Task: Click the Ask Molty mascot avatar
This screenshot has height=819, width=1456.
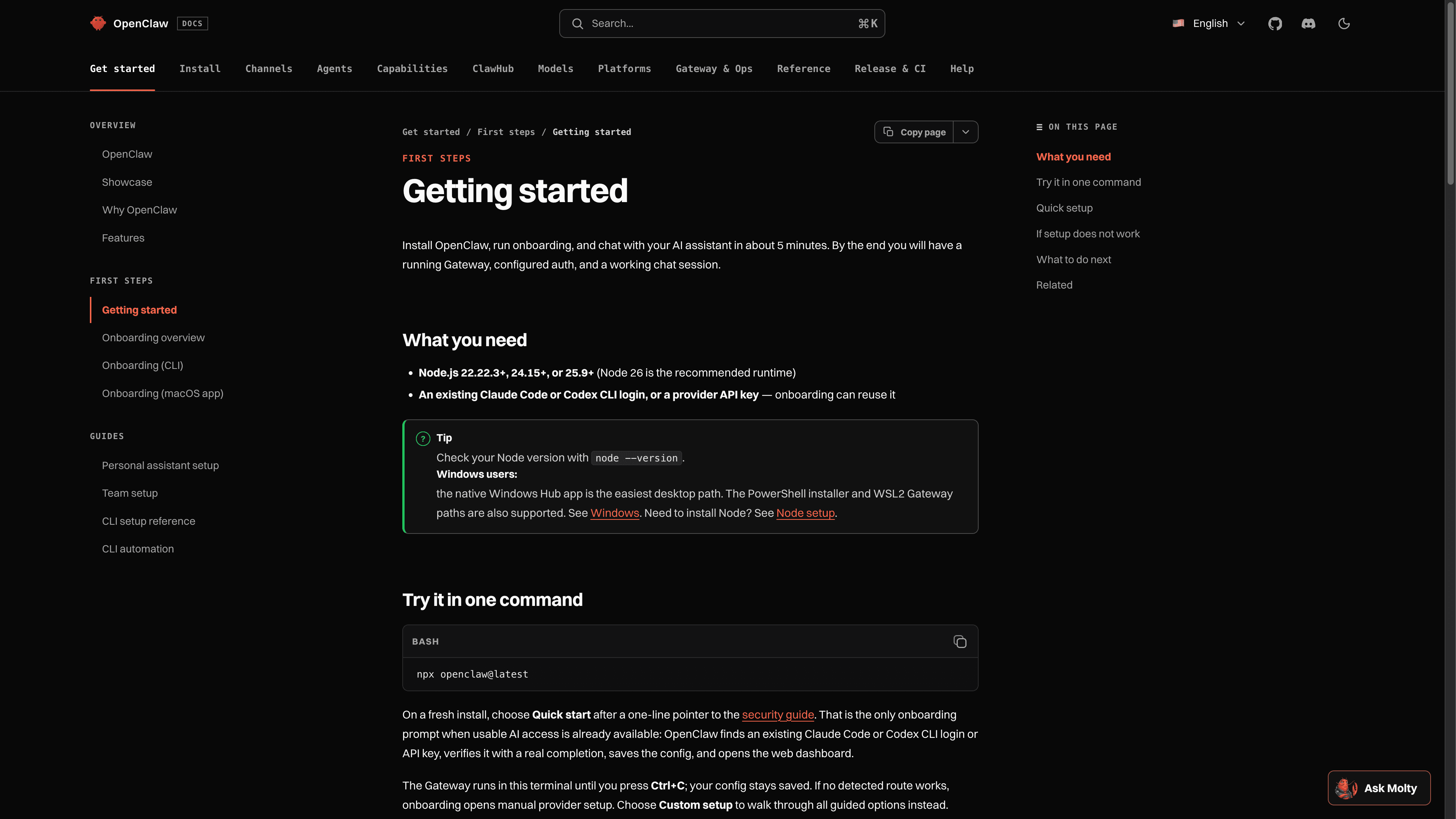Action: point(1346,788)
